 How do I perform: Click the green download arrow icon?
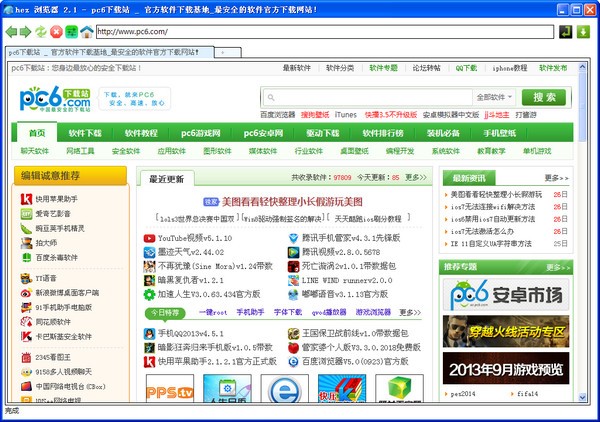pos(583,32)
